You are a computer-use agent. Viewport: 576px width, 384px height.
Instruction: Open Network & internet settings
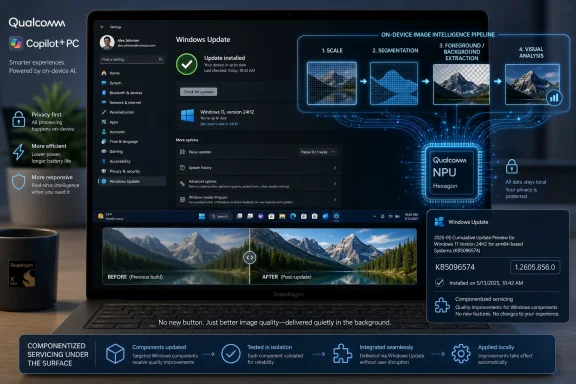(x=132, y=103)
